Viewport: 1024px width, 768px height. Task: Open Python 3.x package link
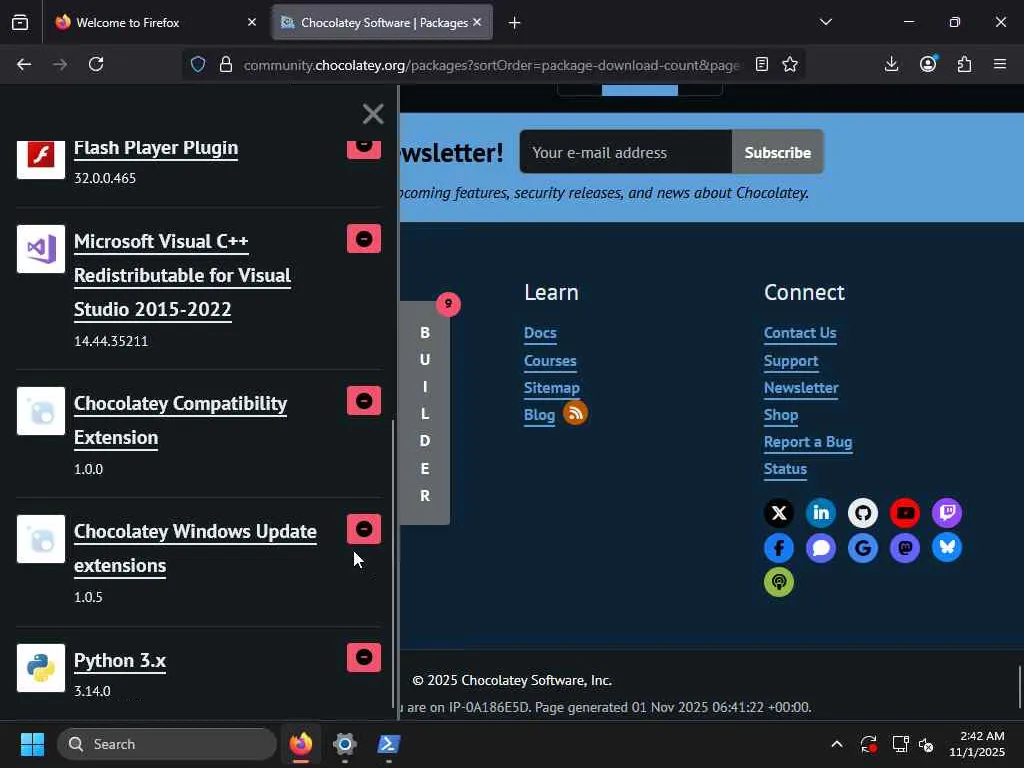120,661
